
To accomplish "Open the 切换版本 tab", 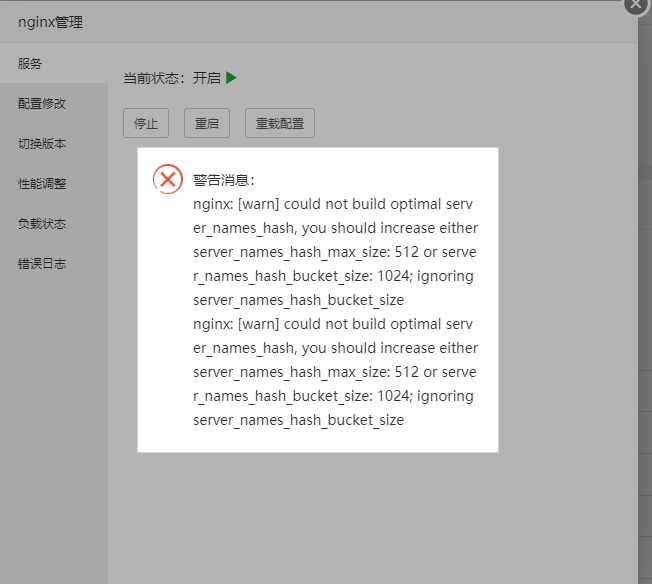I will coord(54,143).
